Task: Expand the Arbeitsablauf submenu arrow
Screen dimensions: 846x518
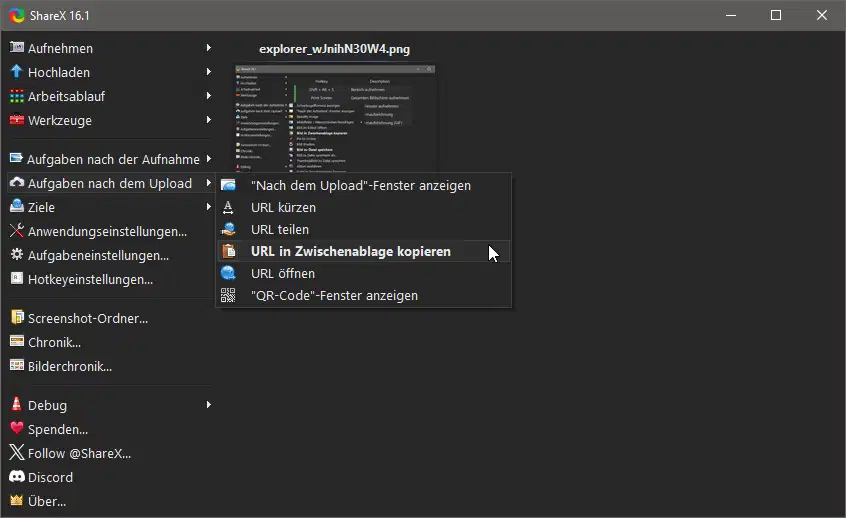Action: pyautogui.click(x=208, y=96)
